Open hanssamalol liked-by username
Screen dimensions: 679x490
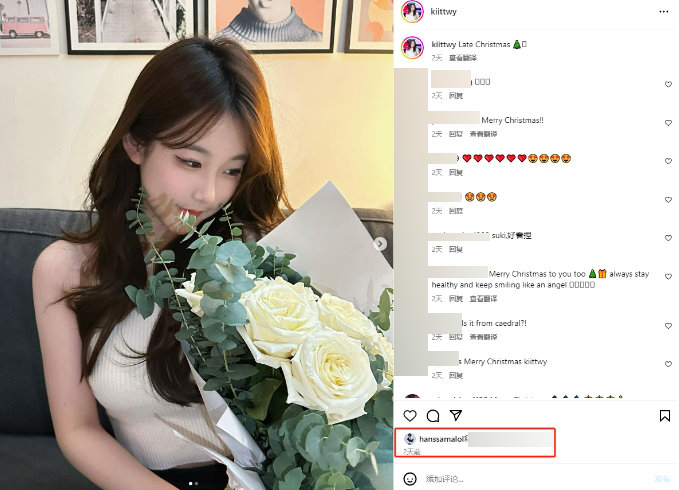tap(441, 439)
